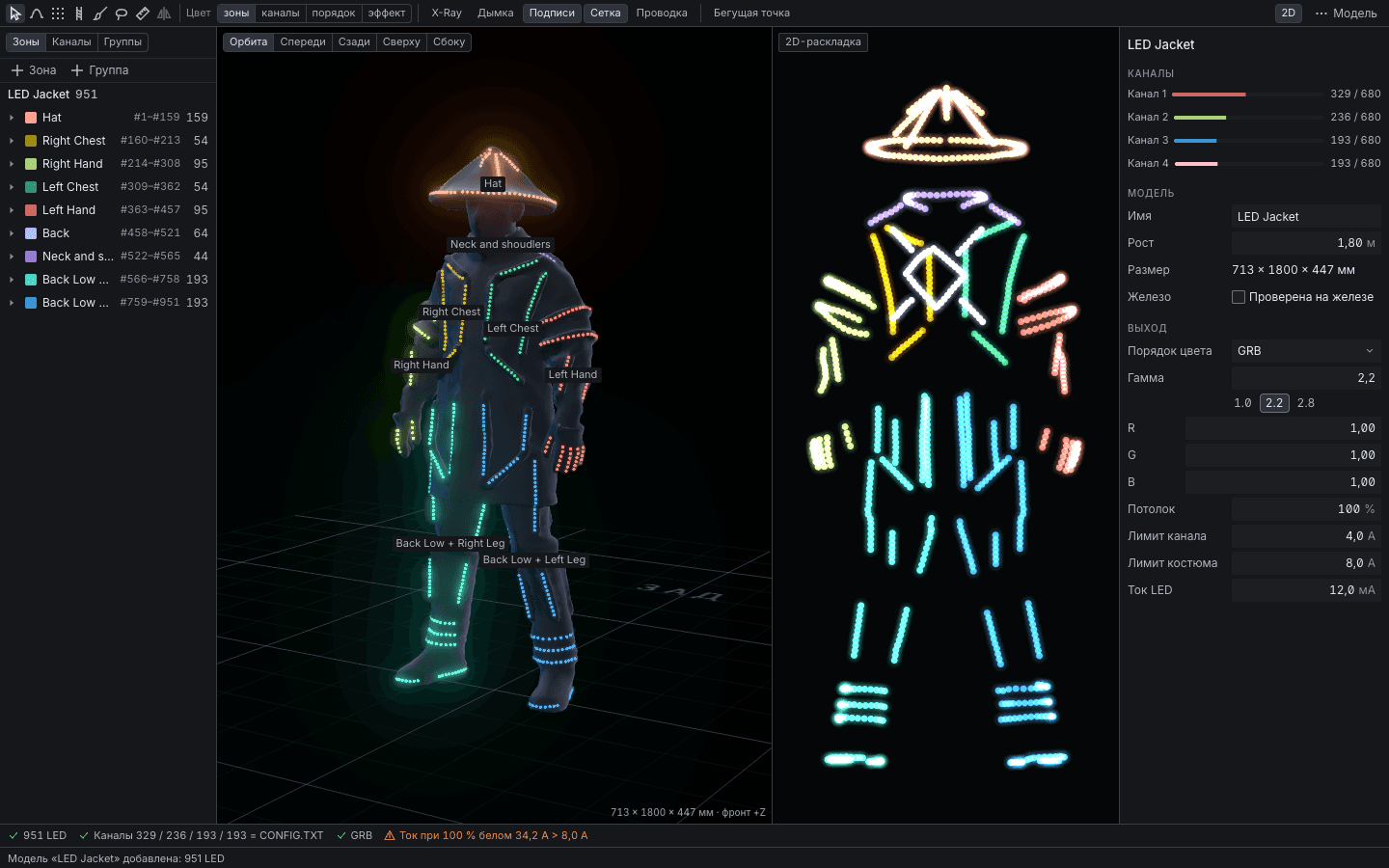Screen dimensions: 1389x868
Task: Add a new zone with Зона button
Action: pyautogui.click(x=34, y=70)
